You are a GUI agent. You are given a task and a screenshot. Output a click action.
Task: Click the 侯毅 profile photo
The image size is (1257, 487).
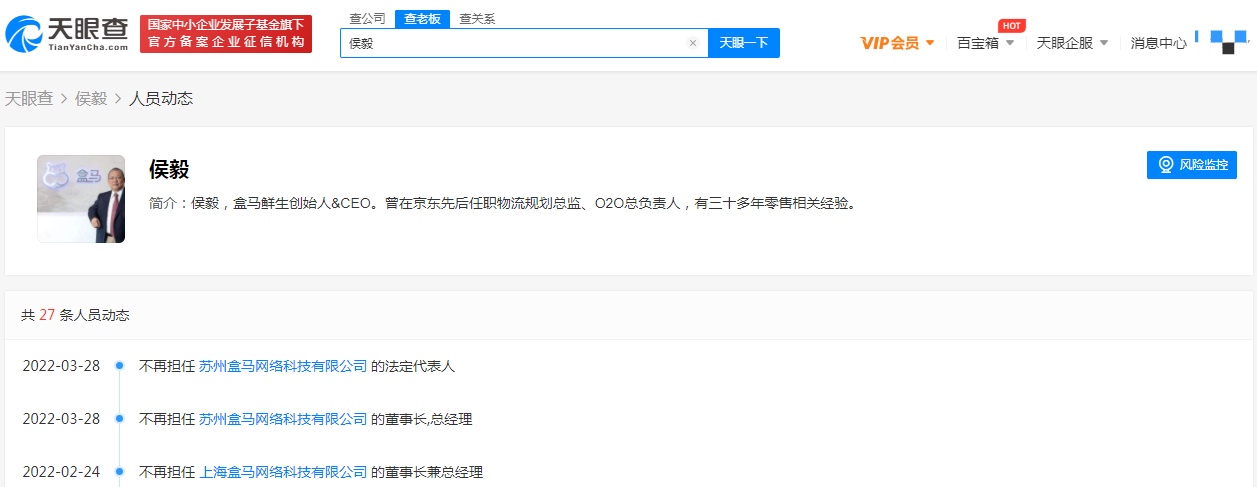tap(81, 199)
